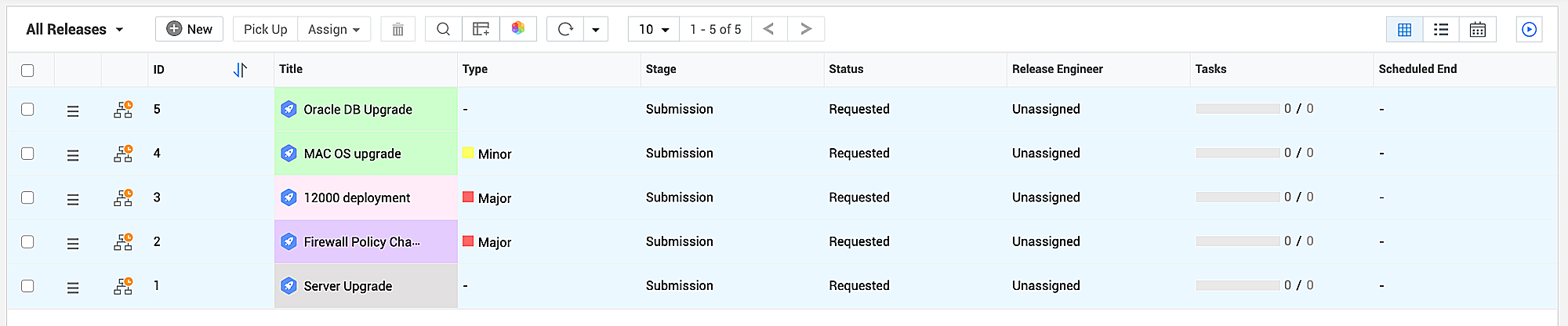Check the box for MAC OS upgrade row
Screen dimensions: 1568x326
pos(27,154)
